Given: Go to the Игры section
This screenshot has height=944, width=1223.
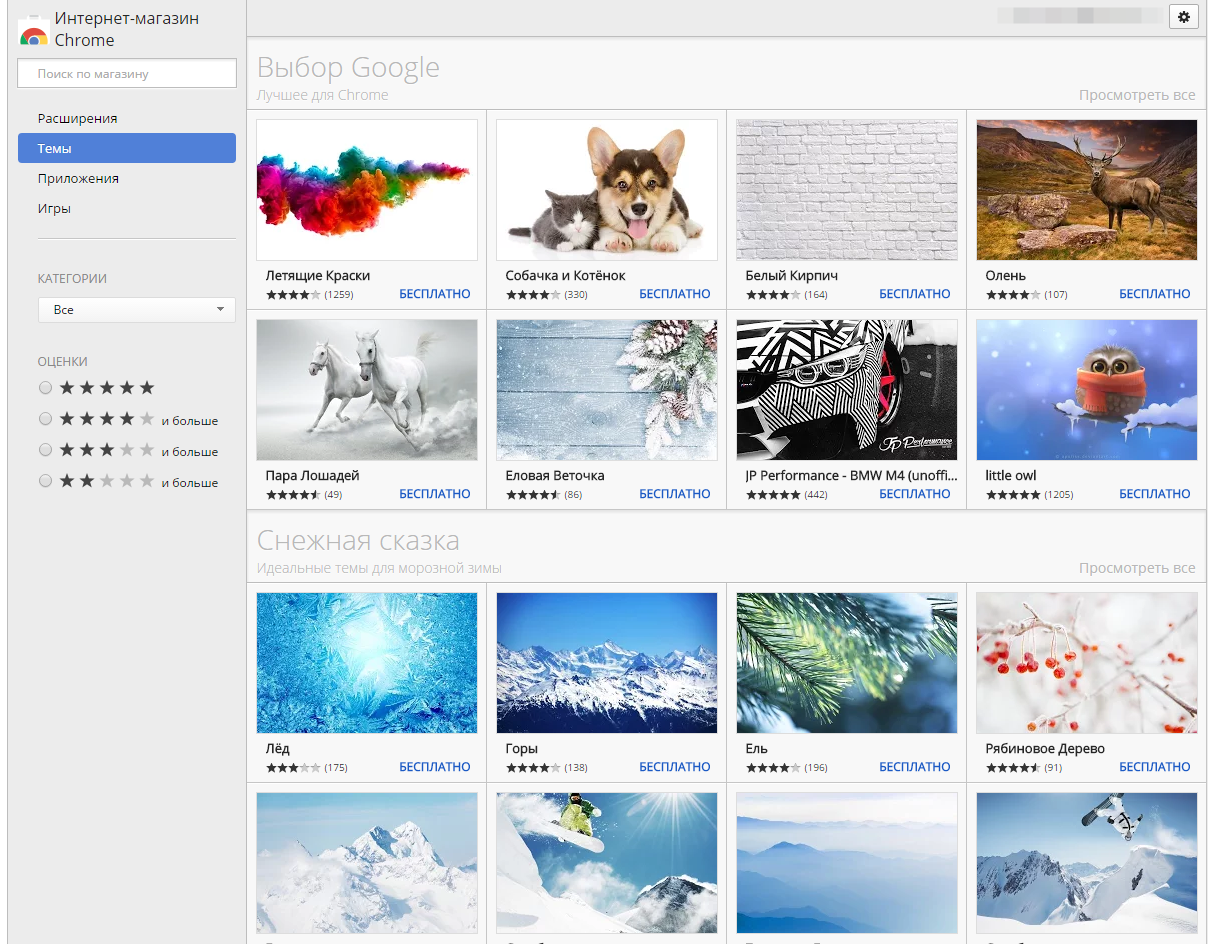Looking at the screenshot, I should 54,208.
